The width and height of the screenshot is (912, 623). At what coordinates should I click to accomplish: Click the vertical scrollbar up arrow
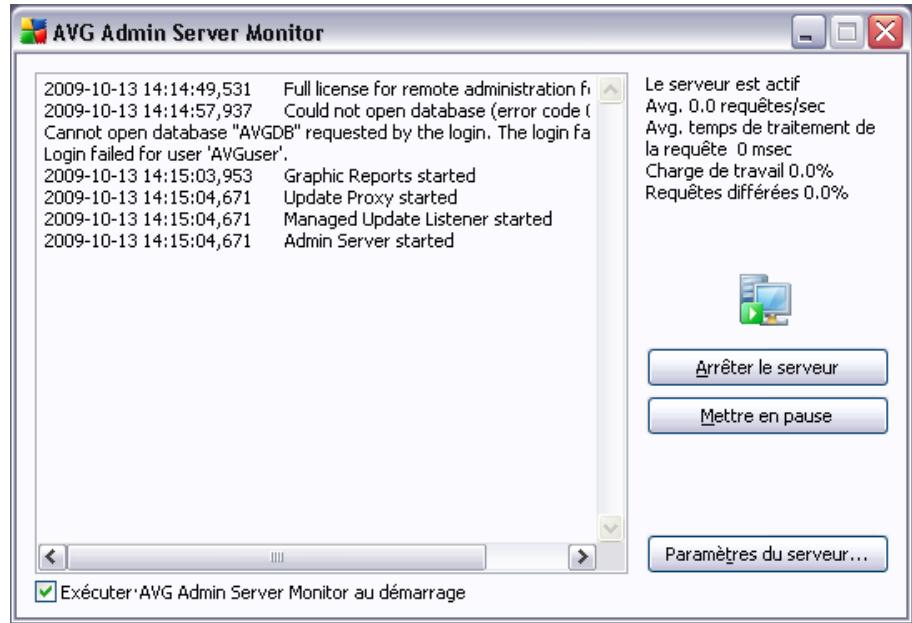pos(610,90)
